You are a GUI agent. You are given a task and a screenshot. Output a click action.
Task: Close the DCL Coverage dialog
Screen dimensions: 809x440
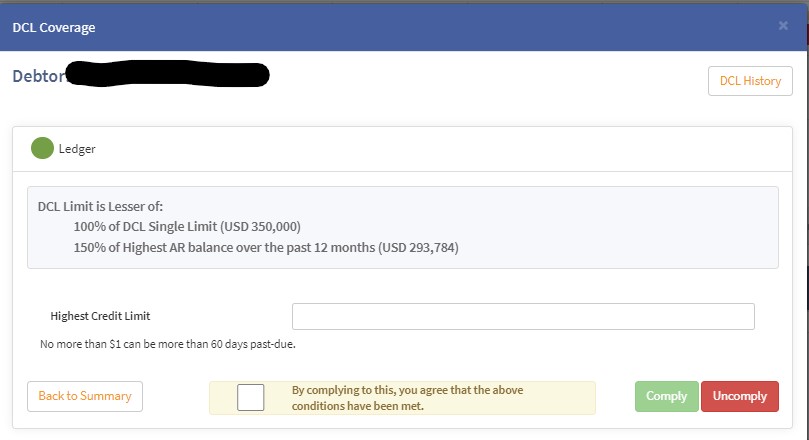[783, 26]
